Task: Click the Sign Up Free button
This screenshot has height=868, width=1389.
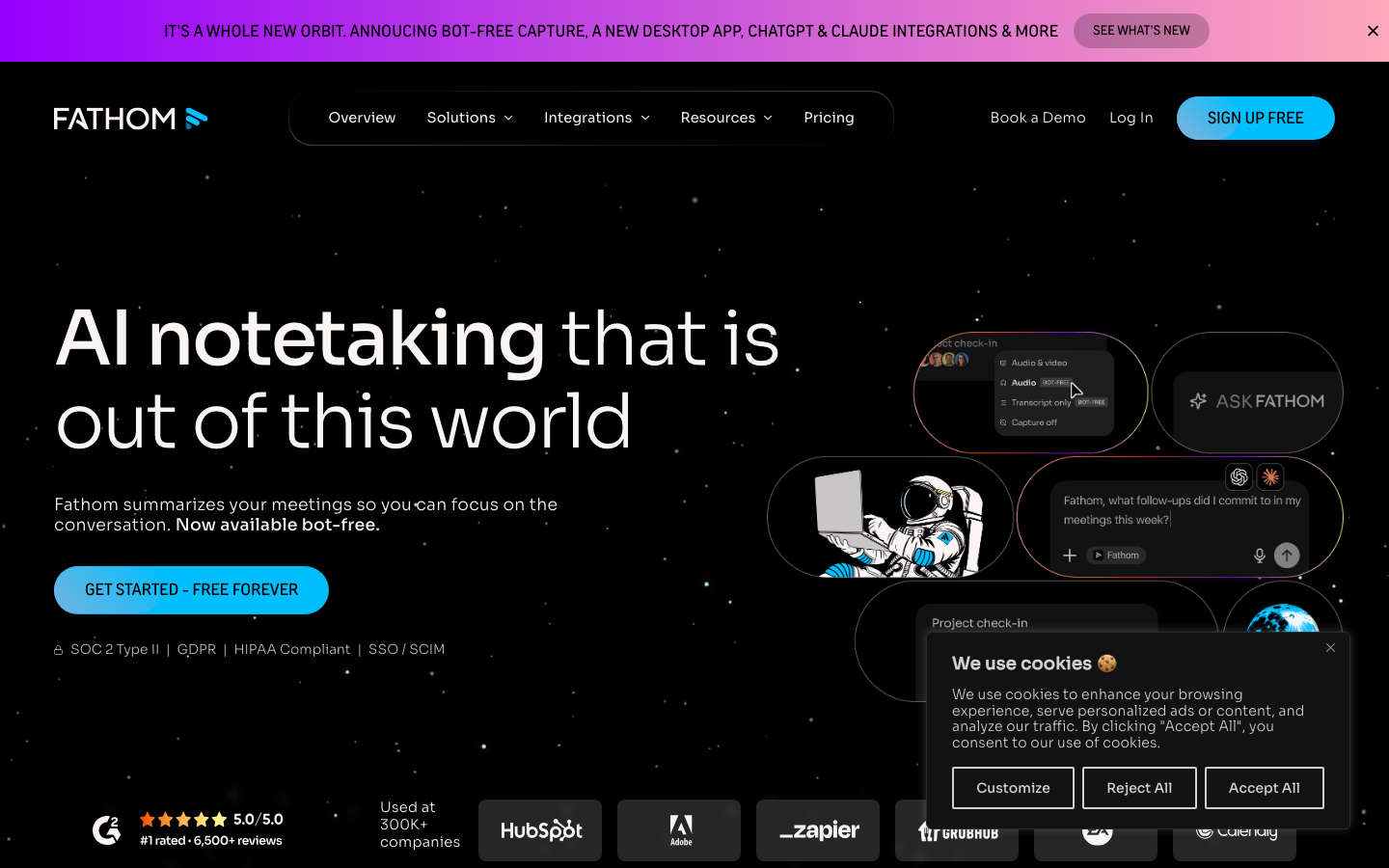Action: click(x=1255, y=118)
